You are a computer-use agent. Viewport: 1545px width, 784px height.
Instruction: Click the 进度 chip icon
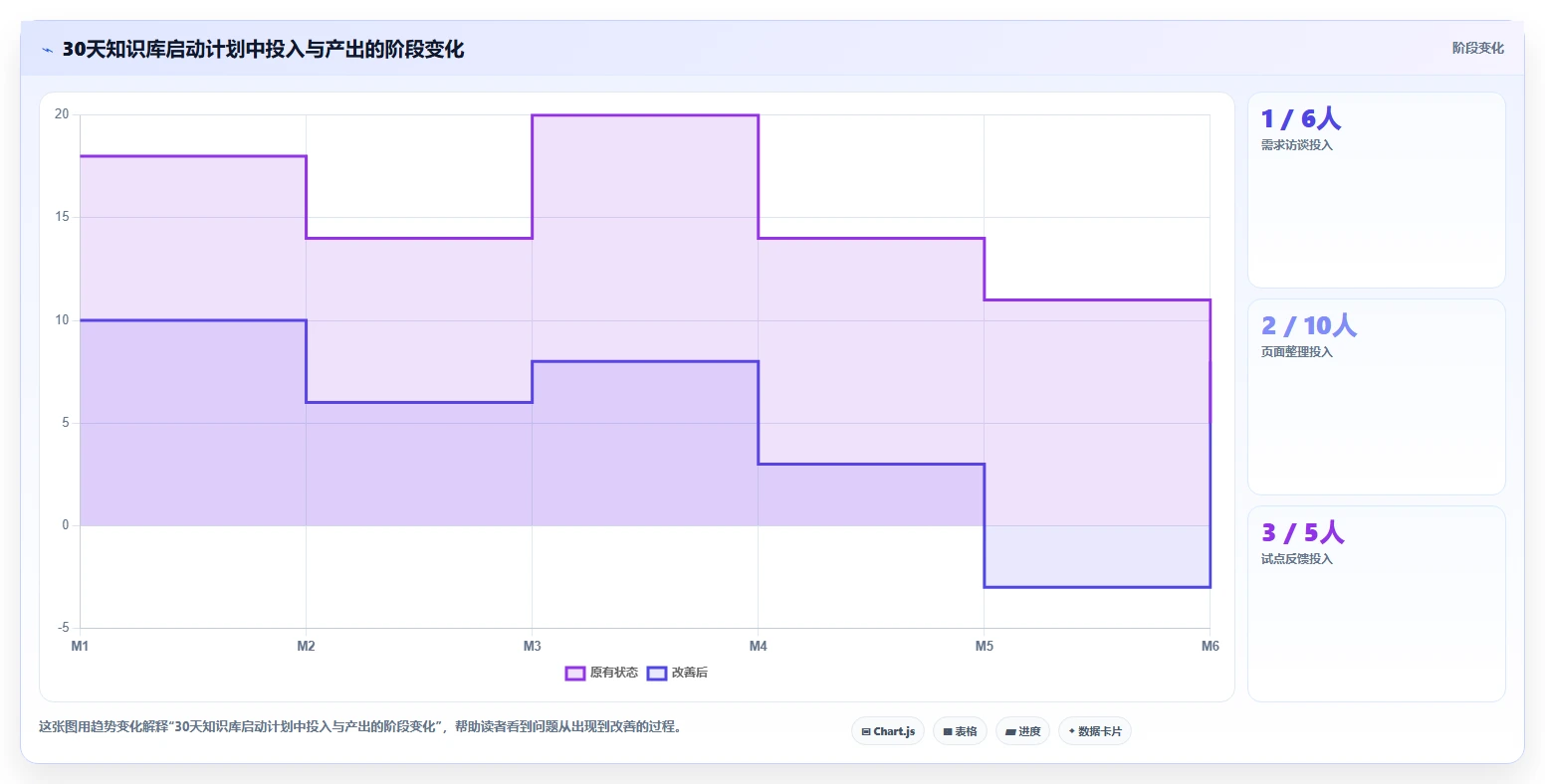(x=1010, y=731)
